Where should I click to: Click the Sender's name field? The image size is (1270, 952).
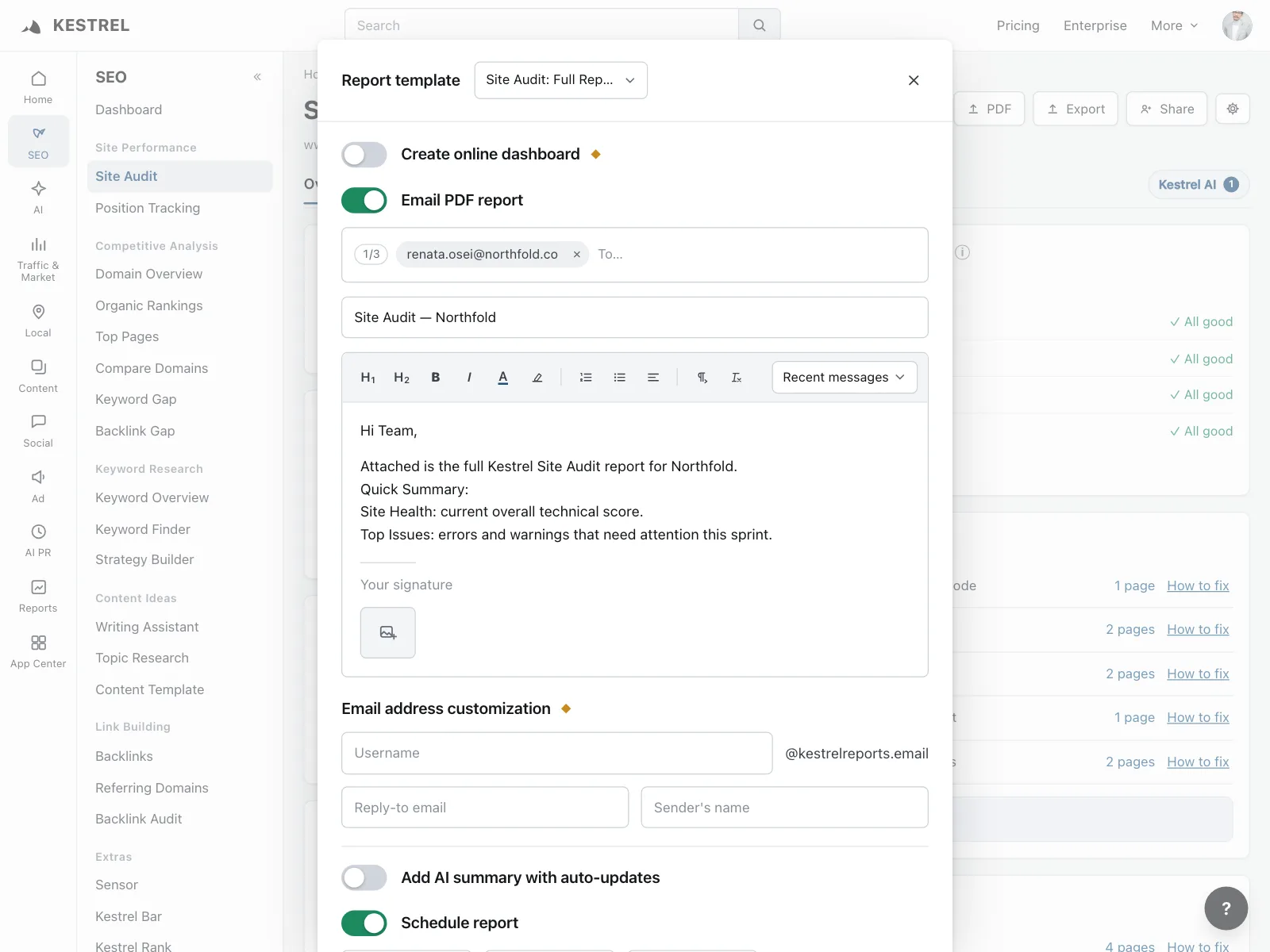point(785,808)
